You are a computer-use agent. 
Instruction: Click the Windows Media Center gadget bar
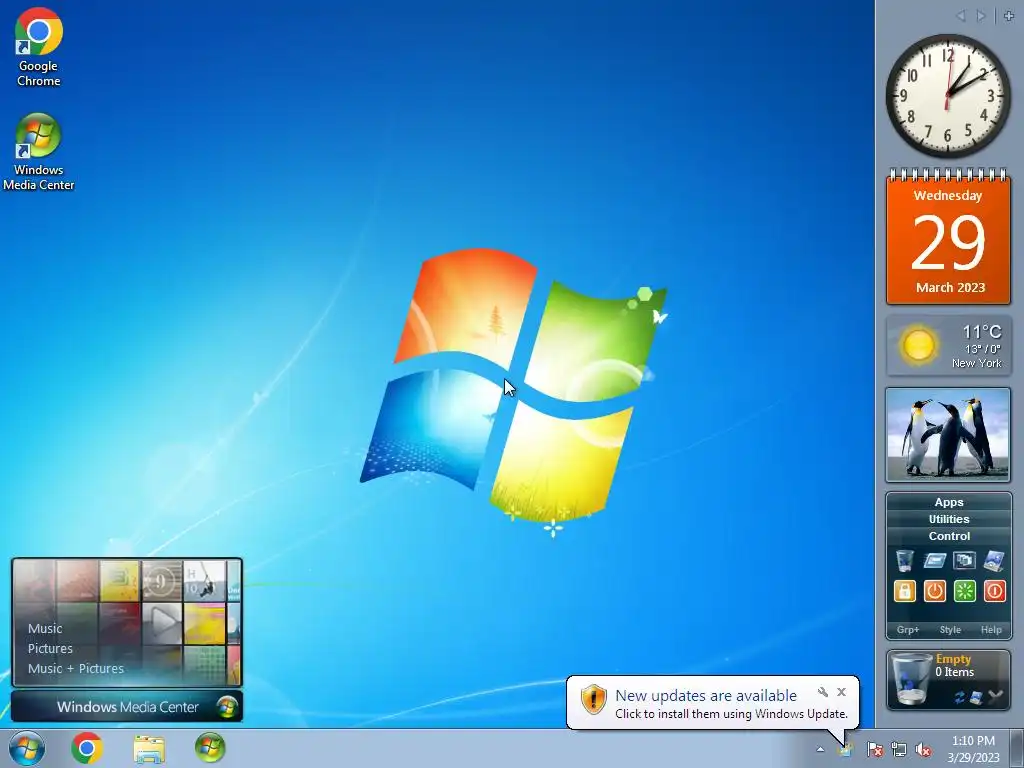click(127, 707)
